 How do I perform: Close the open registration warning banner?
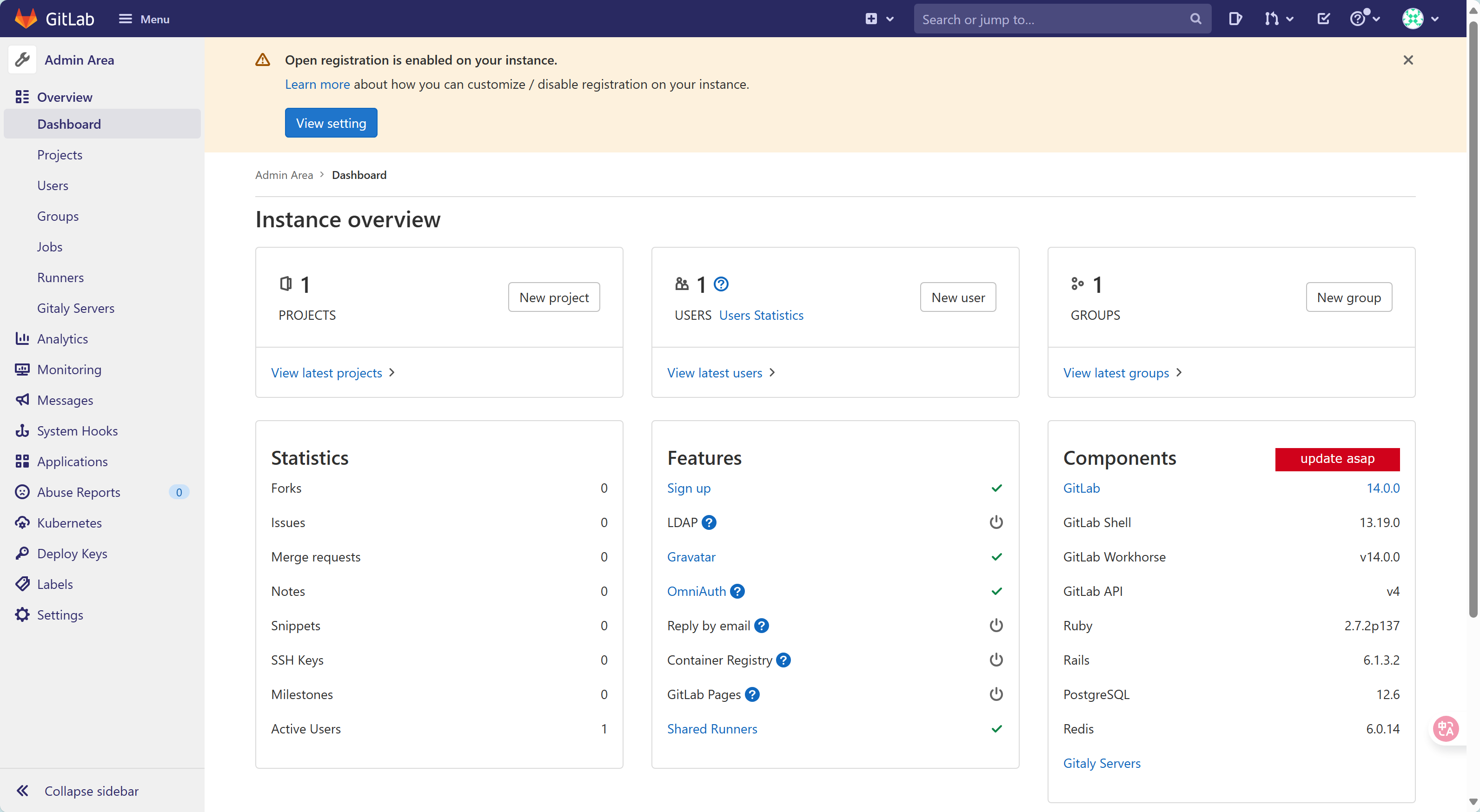1407,59
